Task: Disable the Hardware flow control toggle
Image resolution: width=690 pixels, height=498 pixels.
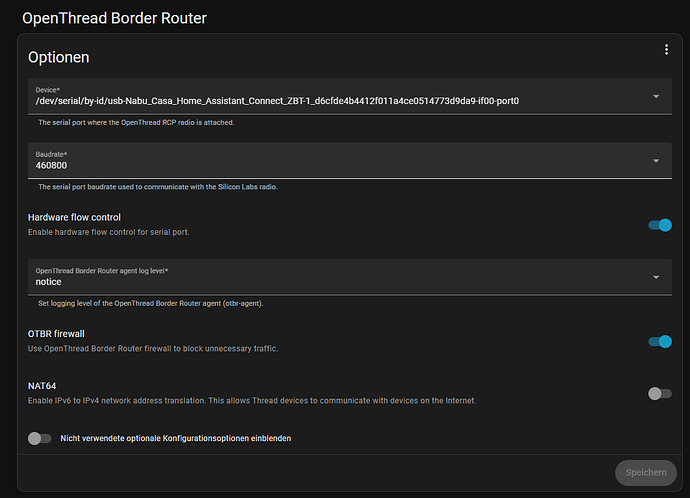Action: point(660,225)
